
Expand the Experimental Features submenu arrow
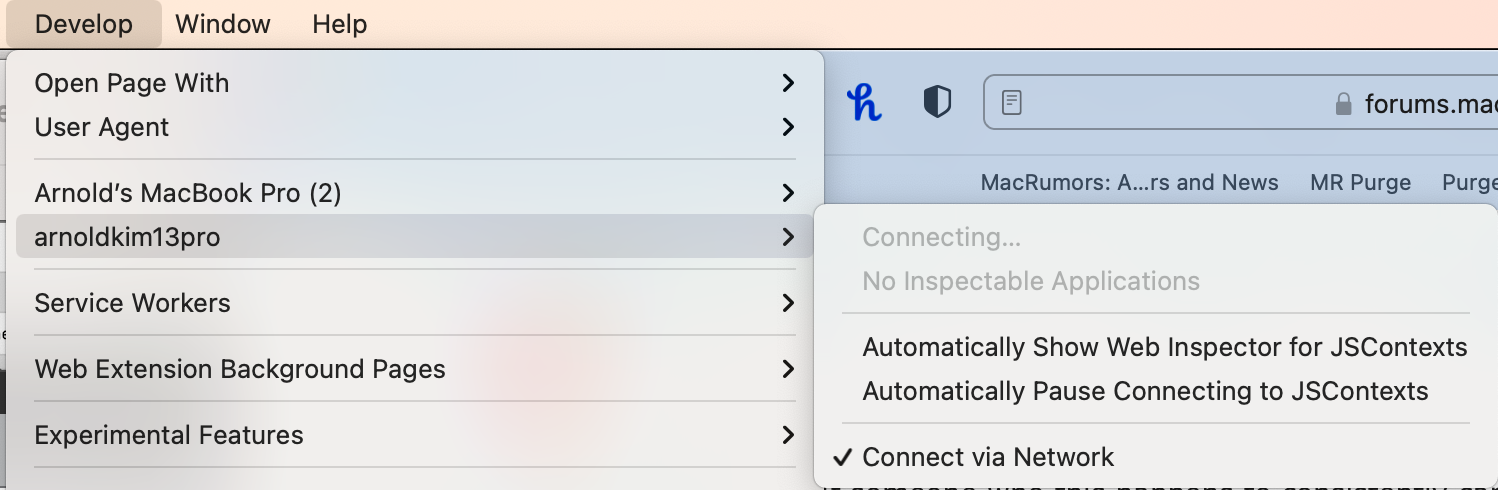tap(788, 435)
